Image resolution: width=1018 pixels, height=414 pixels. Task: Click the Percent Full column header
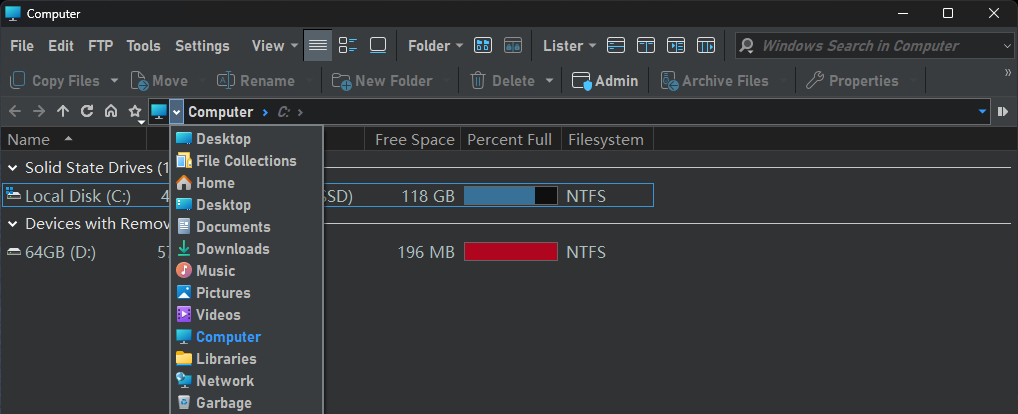[x=509, y=140]
